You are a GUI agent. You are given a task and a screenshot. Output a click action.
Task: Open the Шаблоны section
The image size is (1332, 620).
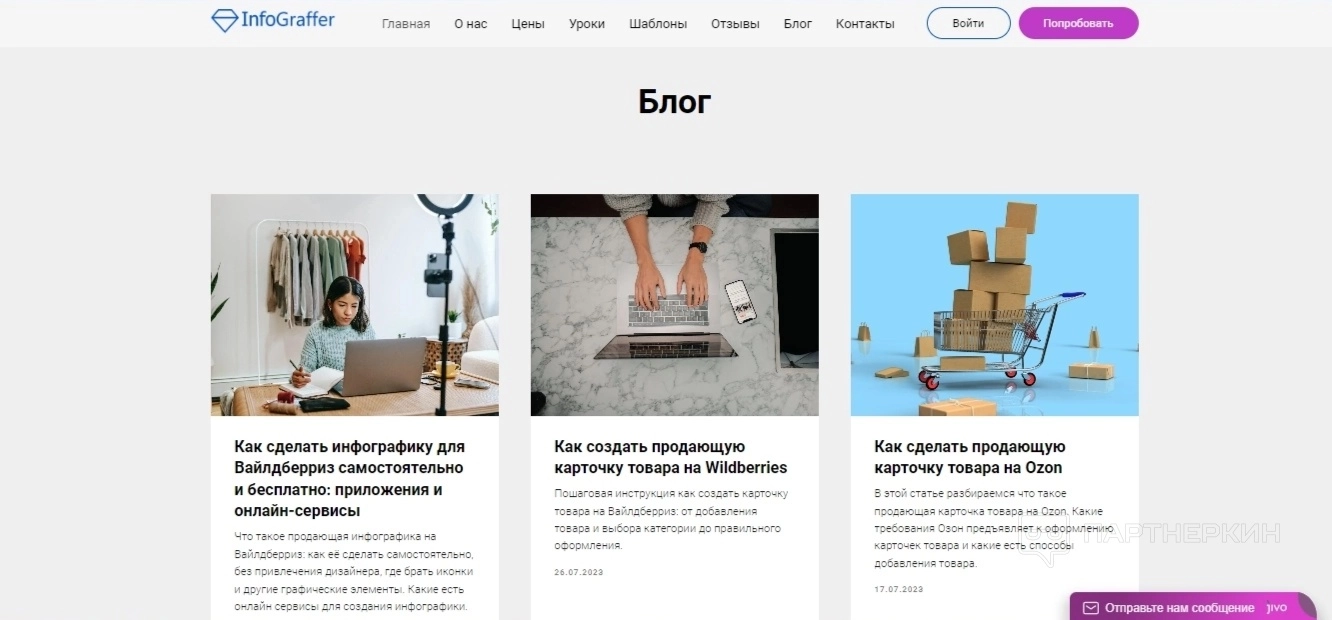pyautogui.click(x=658, y=24)
